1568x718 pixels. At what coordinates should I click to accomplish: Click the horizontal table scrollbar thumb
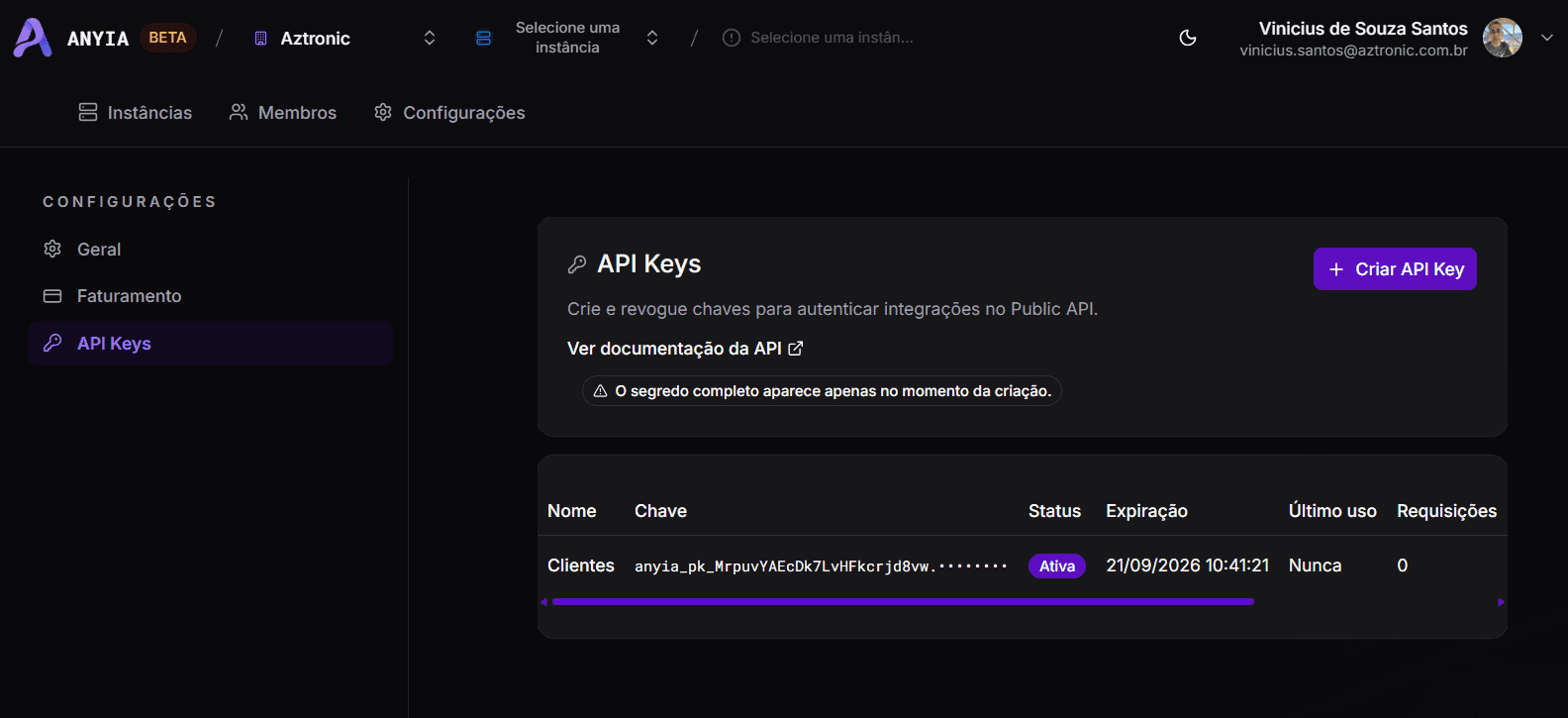[903, 601]
